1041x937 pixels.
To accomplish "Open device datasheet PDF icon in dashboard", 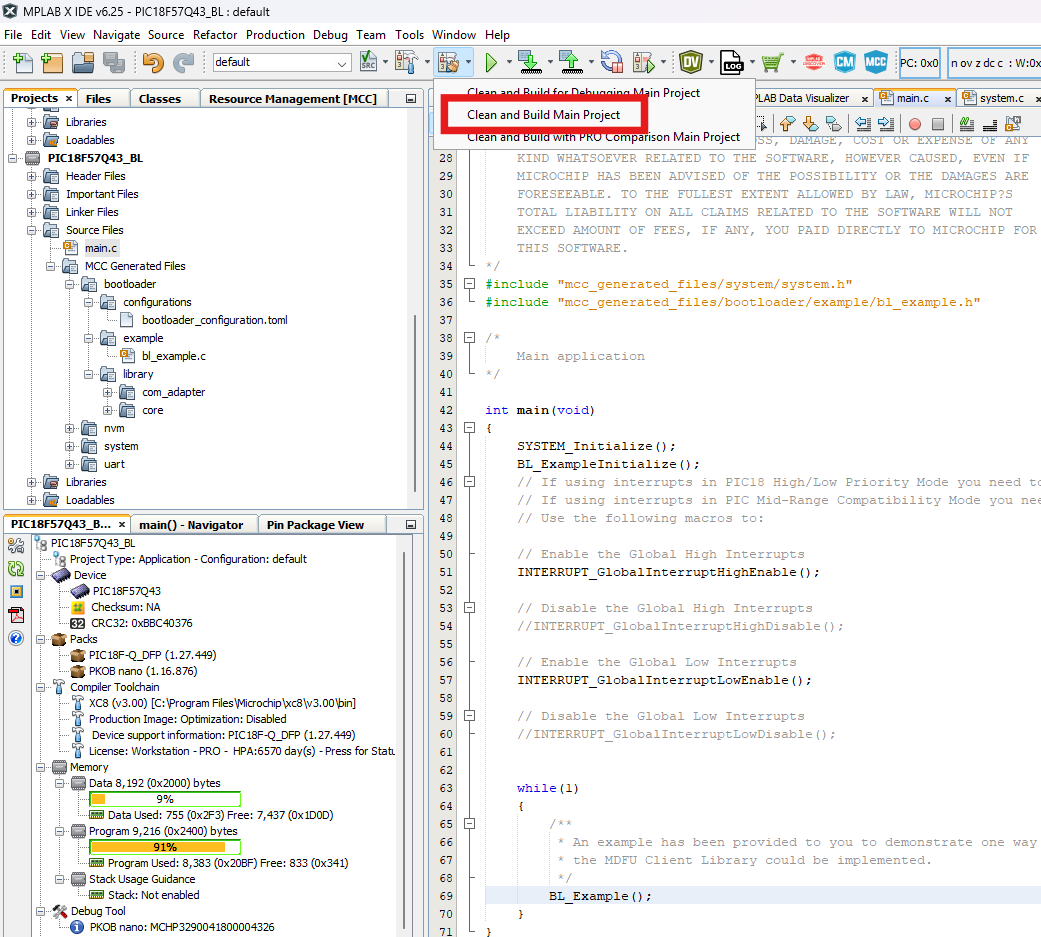I will point(16,614).
